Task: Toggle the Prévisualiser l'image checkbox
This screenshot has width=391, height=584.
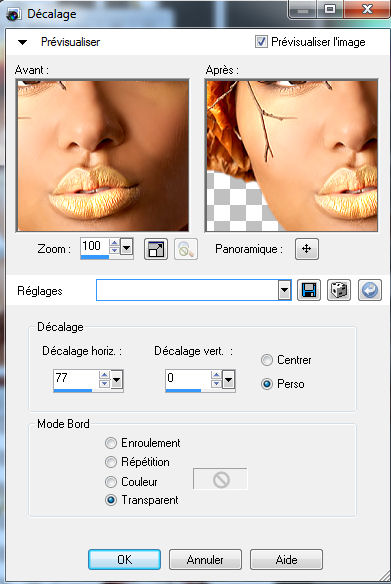Action: (x=261, y=41)
